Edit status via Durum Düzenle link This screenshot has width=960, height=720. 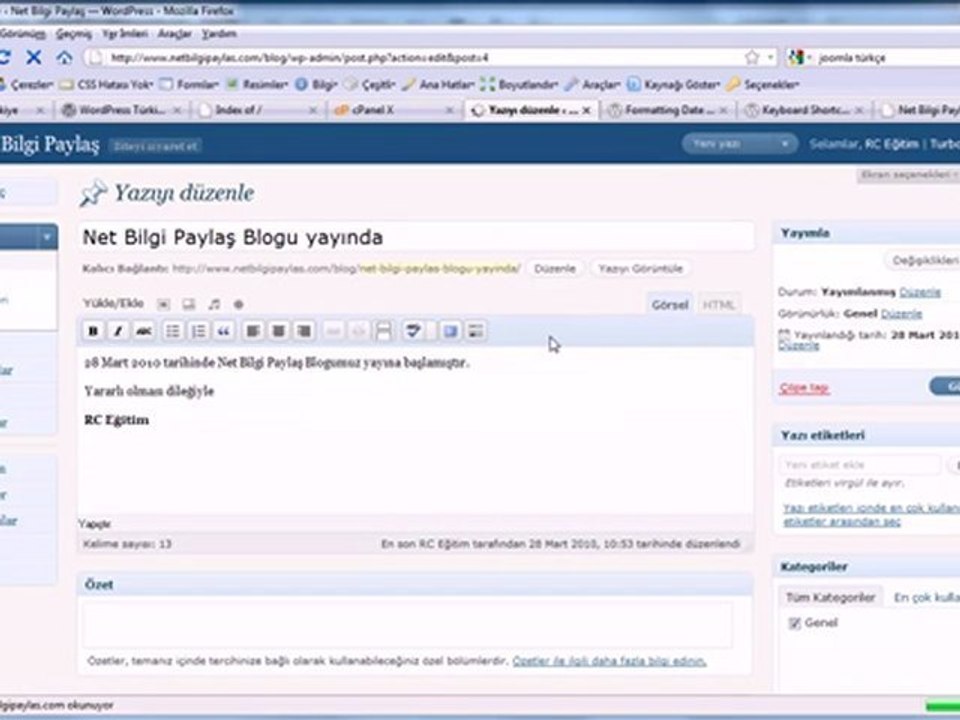coord(920,292)
